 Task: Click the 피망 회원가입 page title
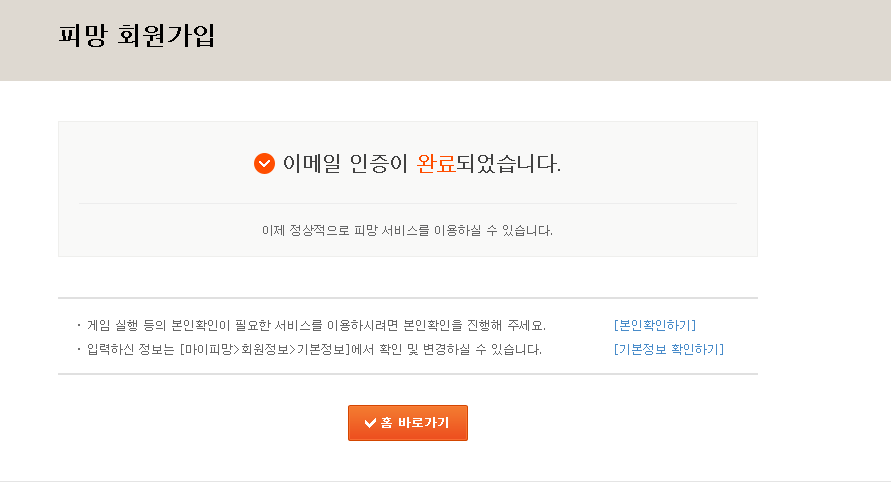[x=137, y=37]
